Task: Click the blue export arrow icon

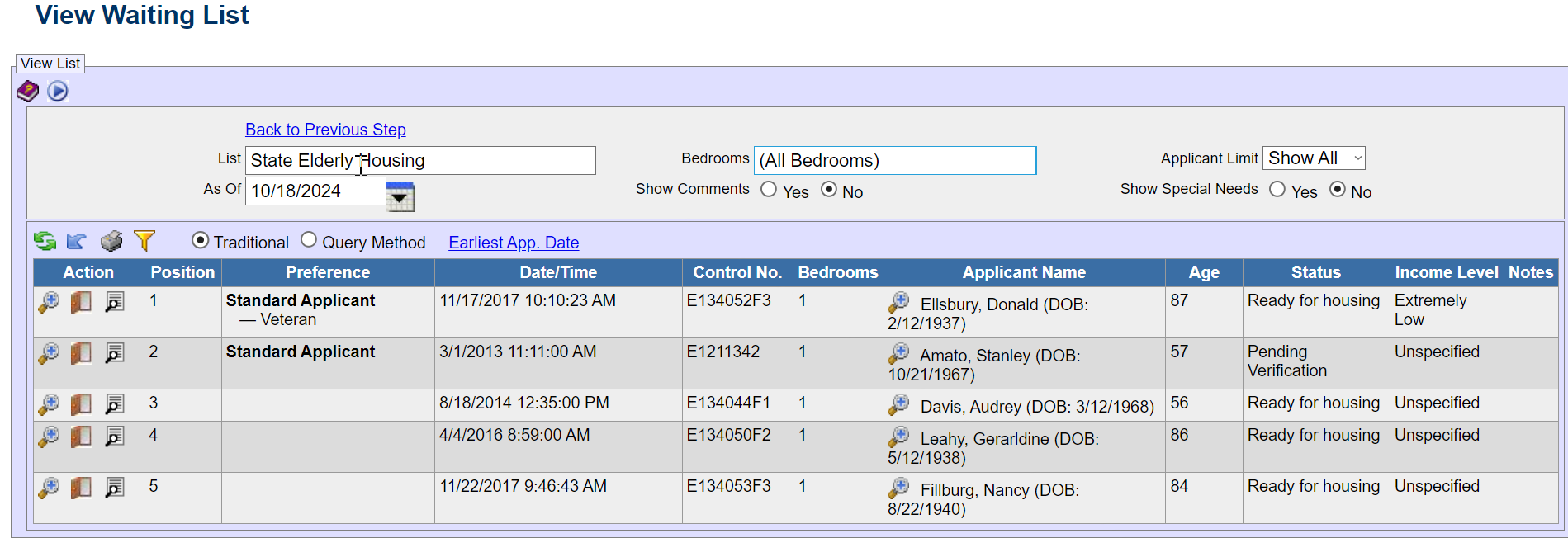Action: tap(77, 241)
